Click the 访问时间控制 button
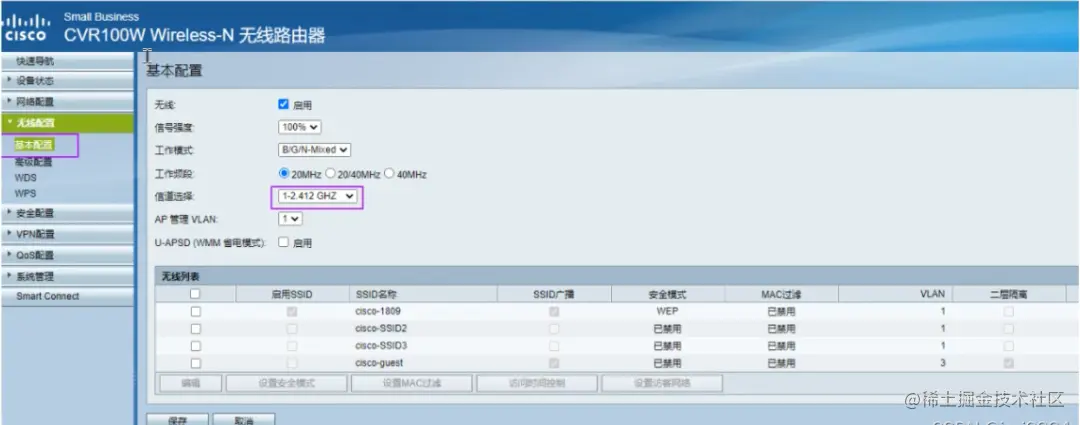This screenshot has height=425, width=1080. tap(537, 384)
